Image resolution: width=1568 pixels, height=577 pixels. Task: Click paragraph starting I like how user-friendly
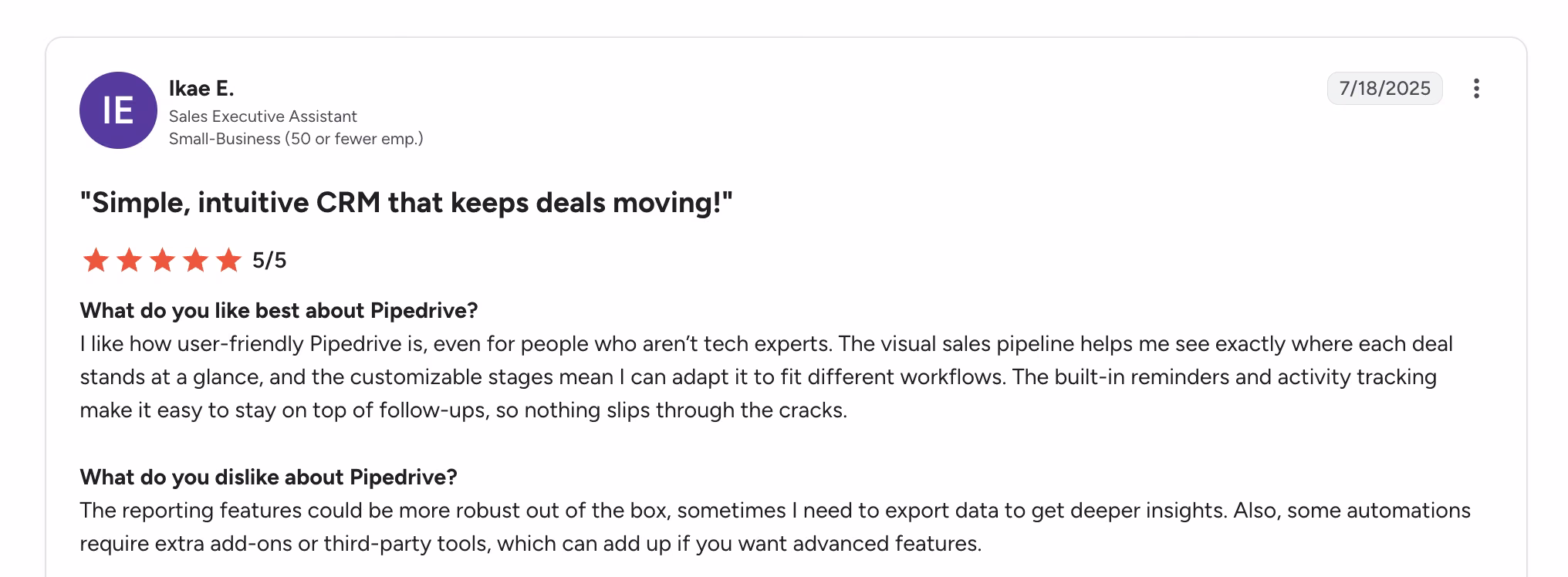pyautogui.click(x=766, y=376)
